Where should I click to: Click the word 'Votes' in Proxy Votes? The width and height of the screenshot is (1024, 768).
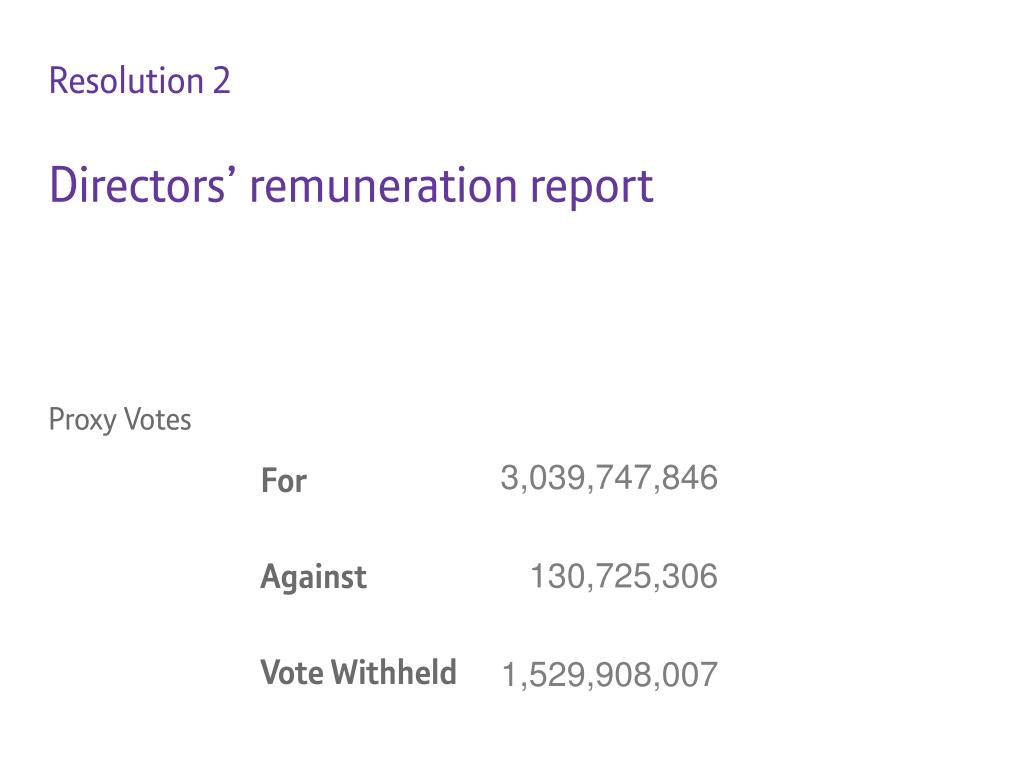[157, 419]
